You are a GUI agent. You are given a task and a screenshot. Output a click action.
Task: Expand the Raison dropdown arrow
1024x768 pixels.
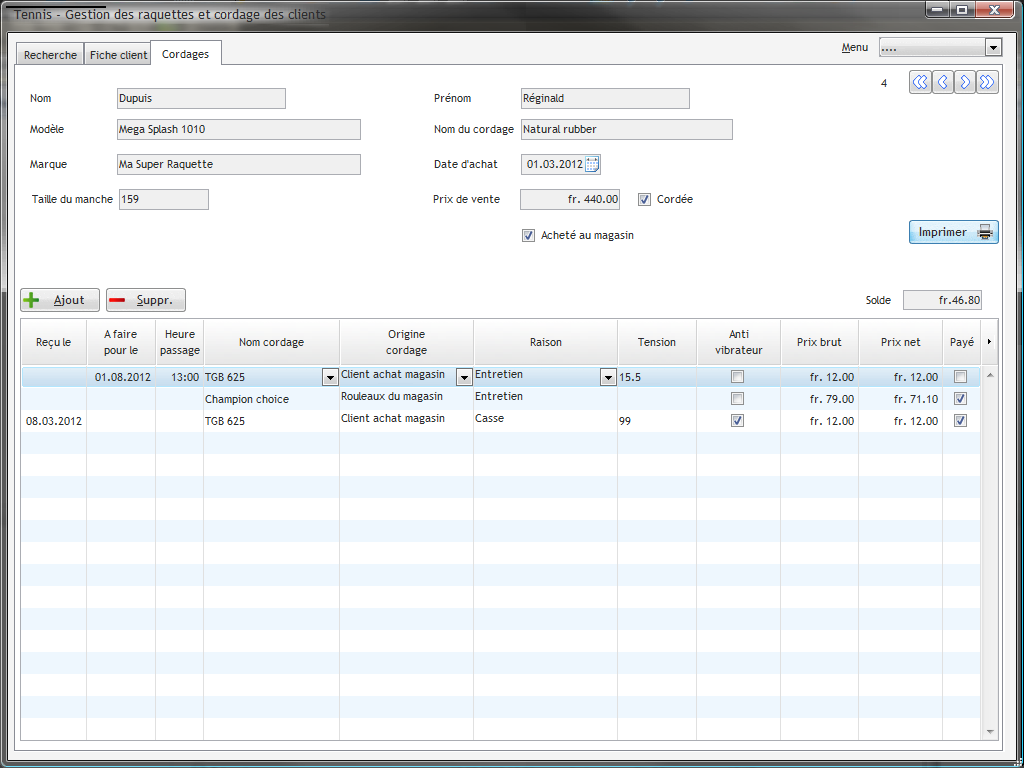pos(608,377)
